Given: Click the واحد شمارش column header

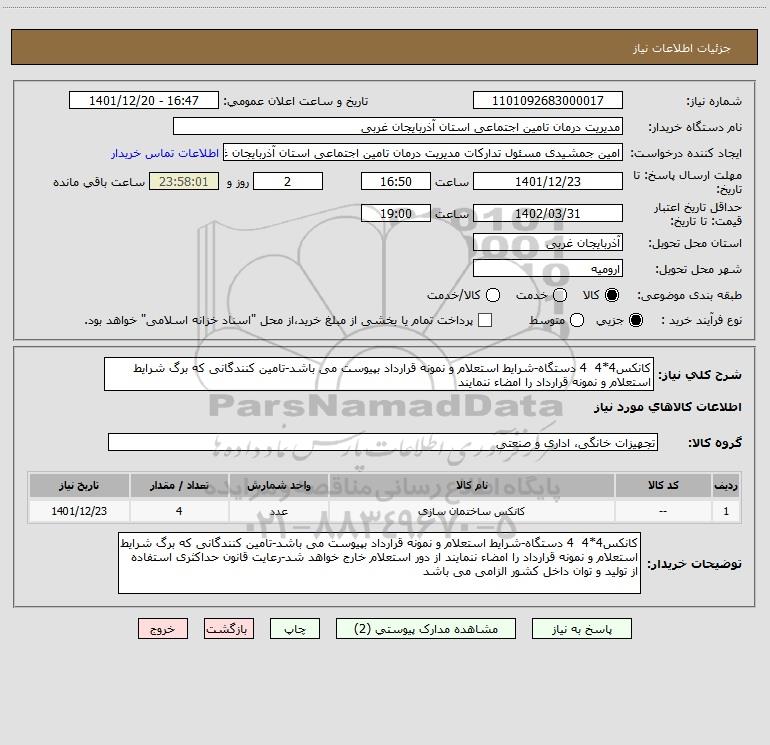Looking at the screenshot, I should 278,485.
